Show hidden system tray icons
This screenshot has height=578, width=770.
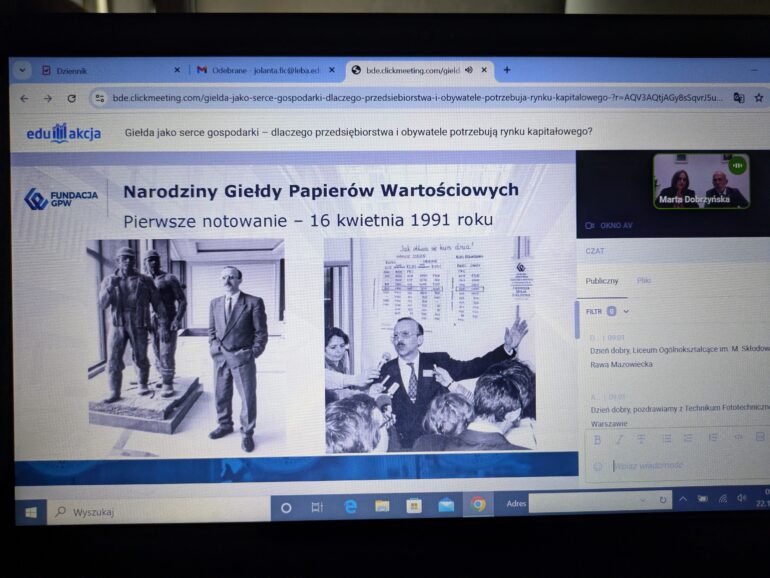click(x=683, y=498)
